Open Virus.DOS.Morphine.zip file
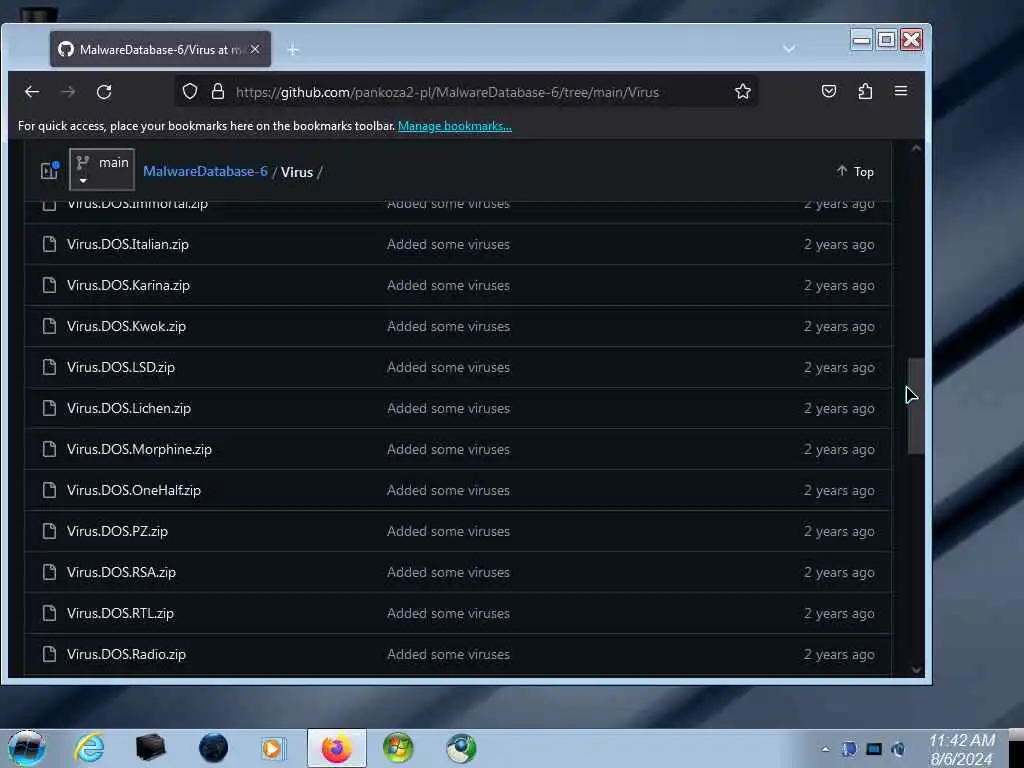Screen dimensions: 1024x768 pos(139,449)
